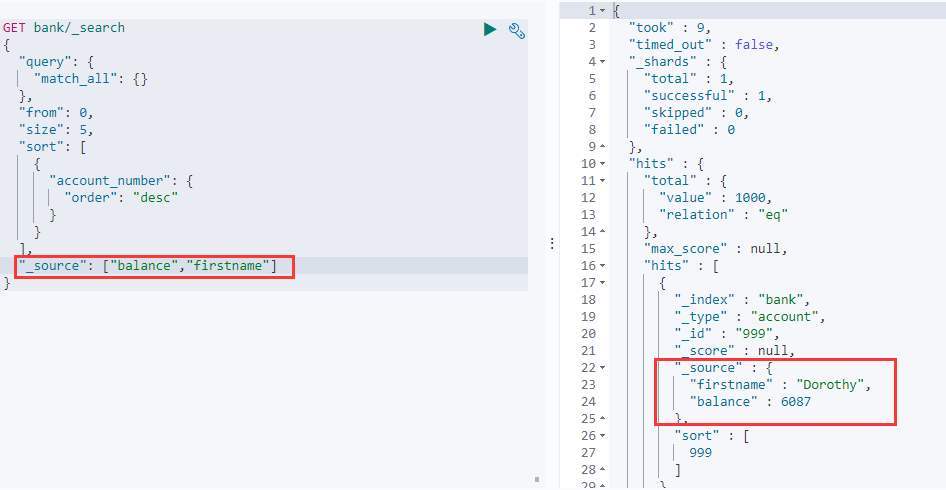The height and width of the screenshot is (490, 946).
Task: Click the "balance" value in the _source array
Action: pos(145,266)
